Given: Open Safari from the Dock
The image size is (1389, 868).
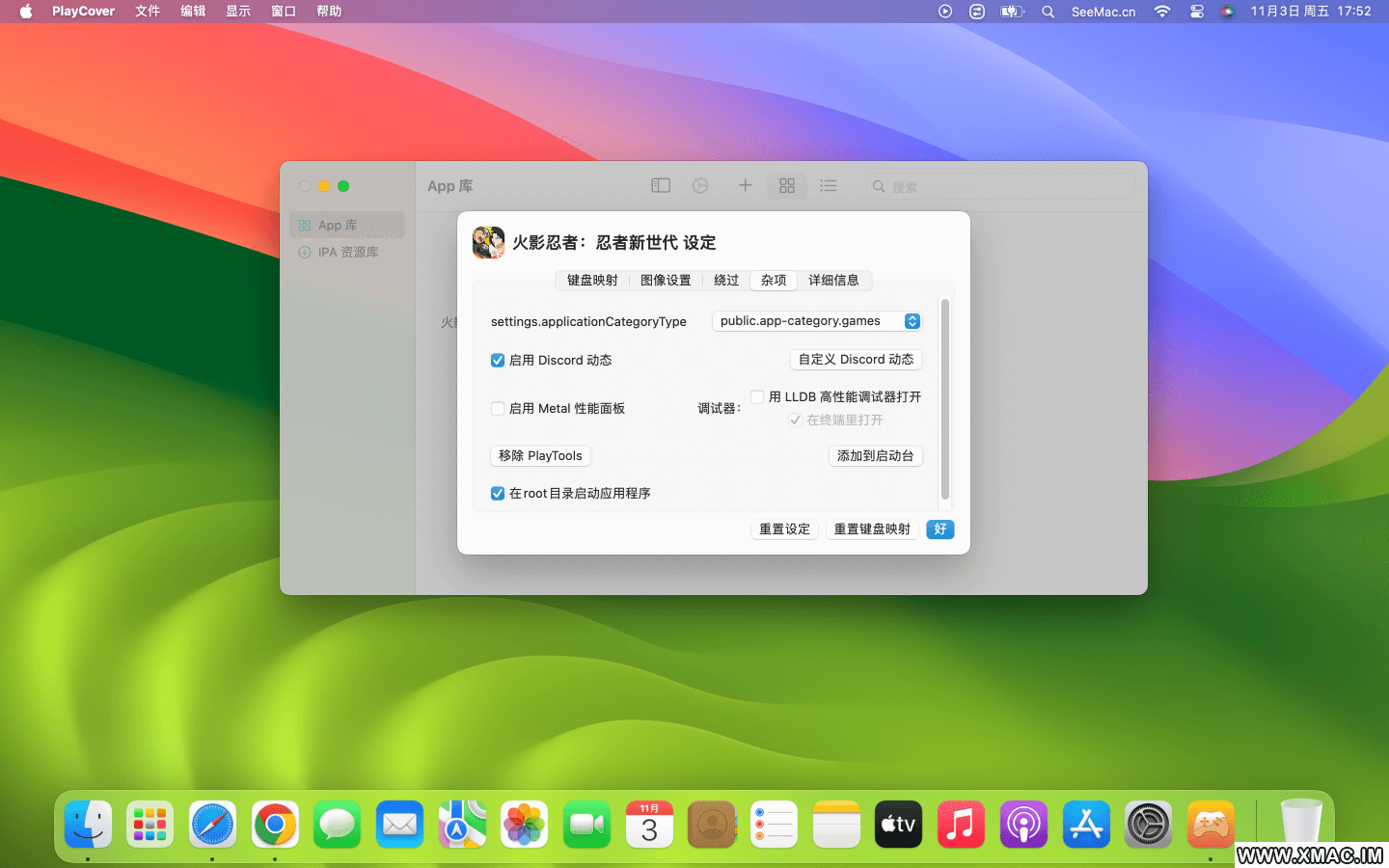Looking at the screenshot, I should [212, 825].
